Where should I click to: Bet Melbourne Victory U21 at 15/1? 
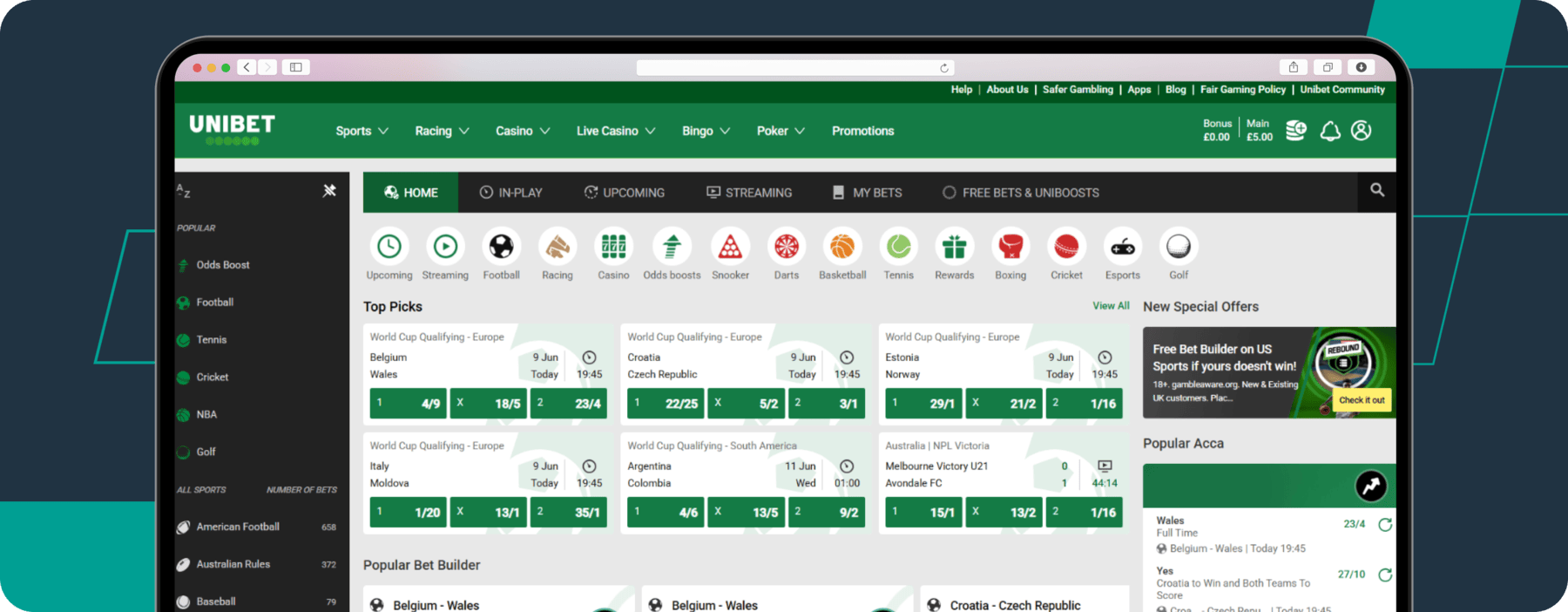coord(923,513)
